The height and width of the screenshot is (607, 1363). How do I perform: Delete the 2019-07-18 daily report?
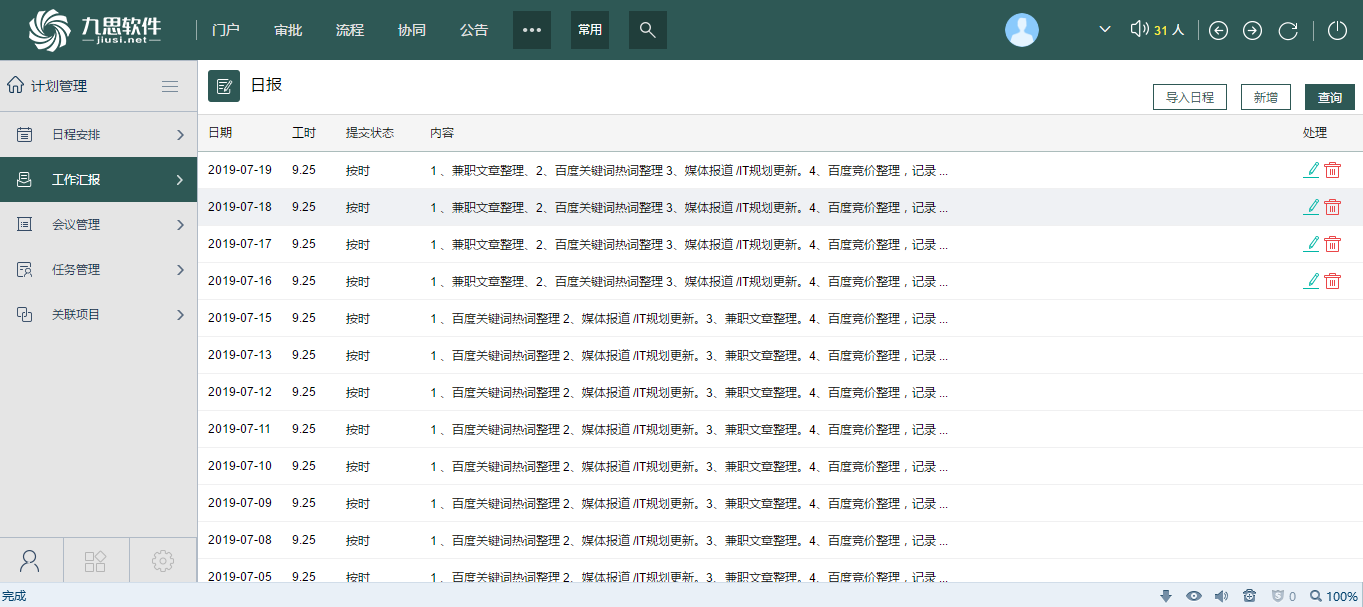pos(1332,207)
